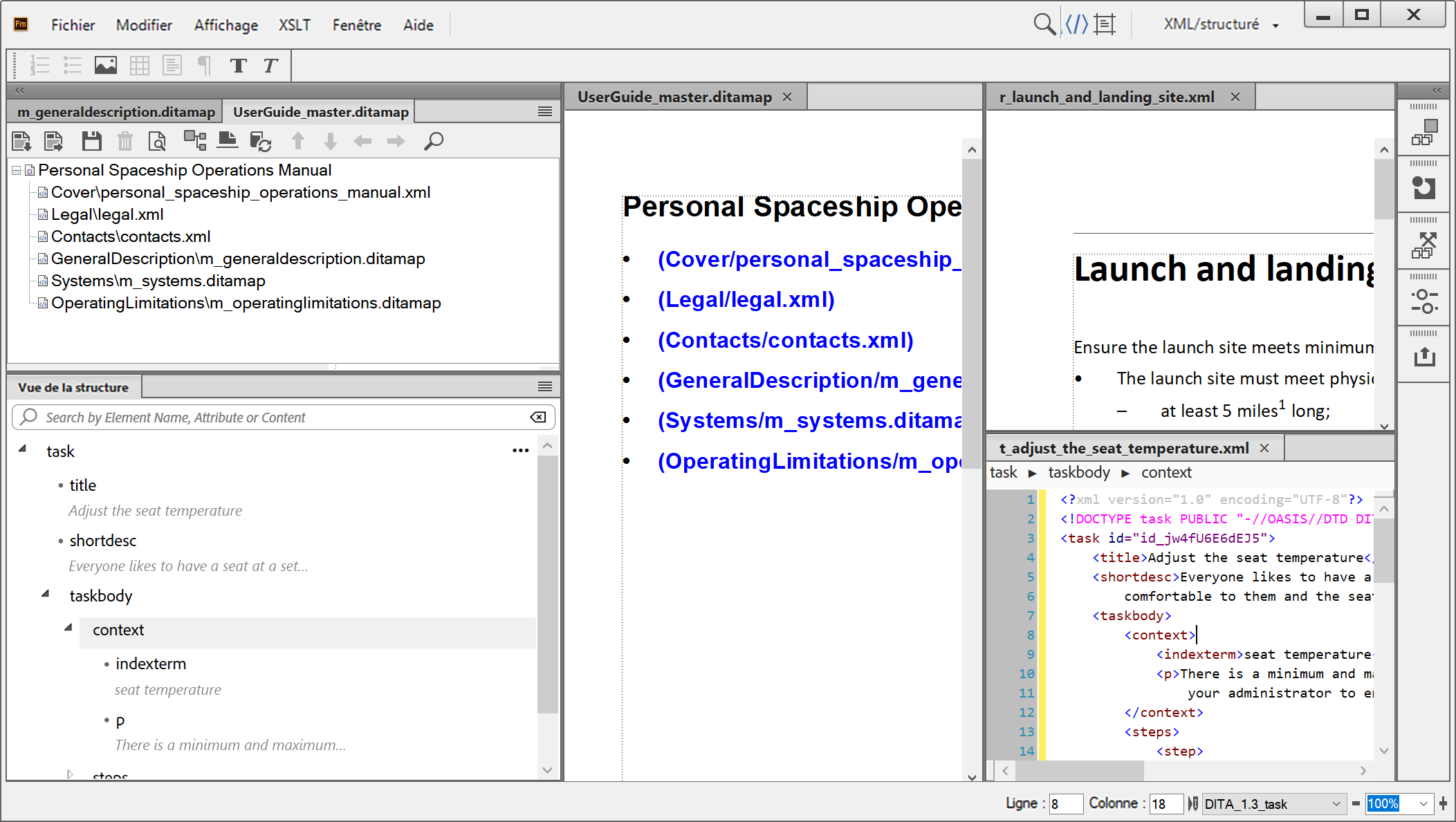Viewport: 1456px width, 822px height.
Task: Click the publish export icon in right sidebar
Action: pos(1424,357)
